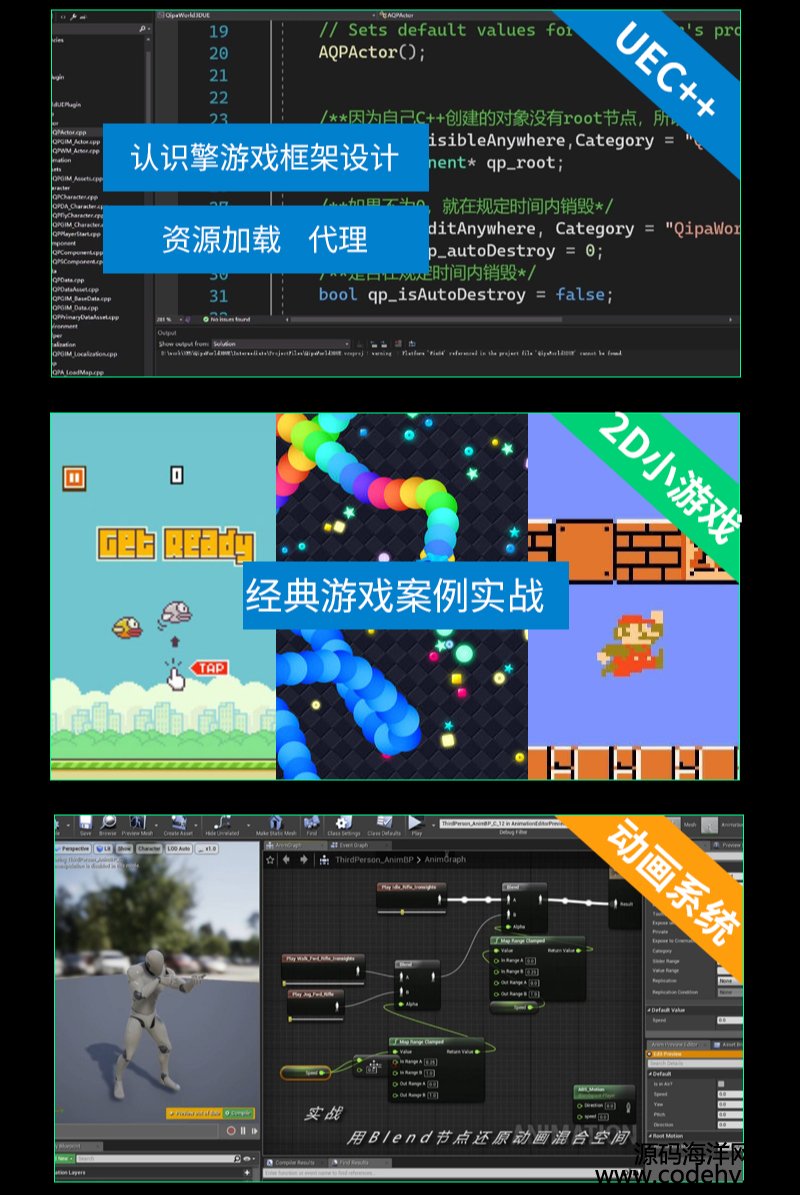800x1195 pixels.
Task: Select QPPlayerStart.cpp in the file list
Action: pos(76,234)
